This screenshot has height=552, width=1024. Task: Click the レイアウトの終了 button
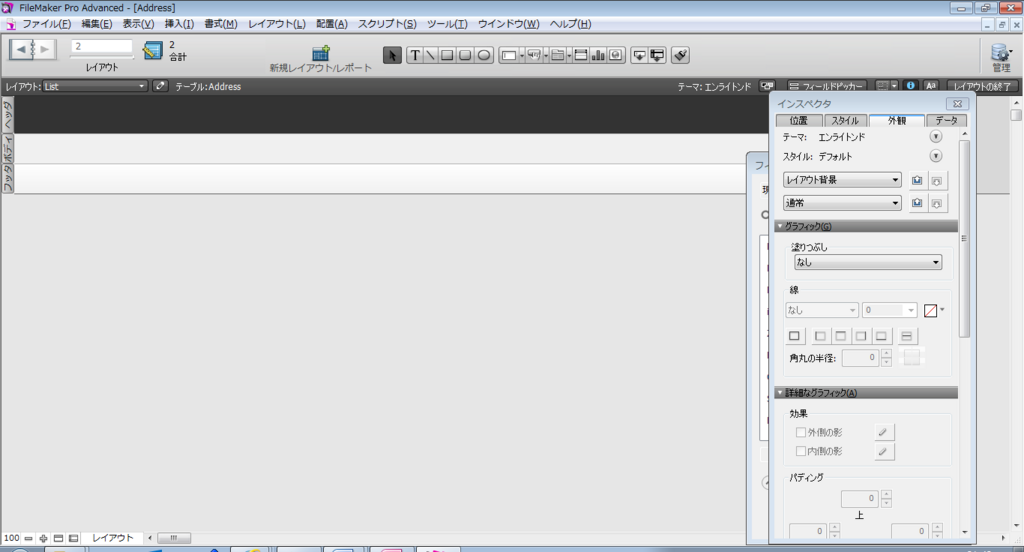point(982,86)
